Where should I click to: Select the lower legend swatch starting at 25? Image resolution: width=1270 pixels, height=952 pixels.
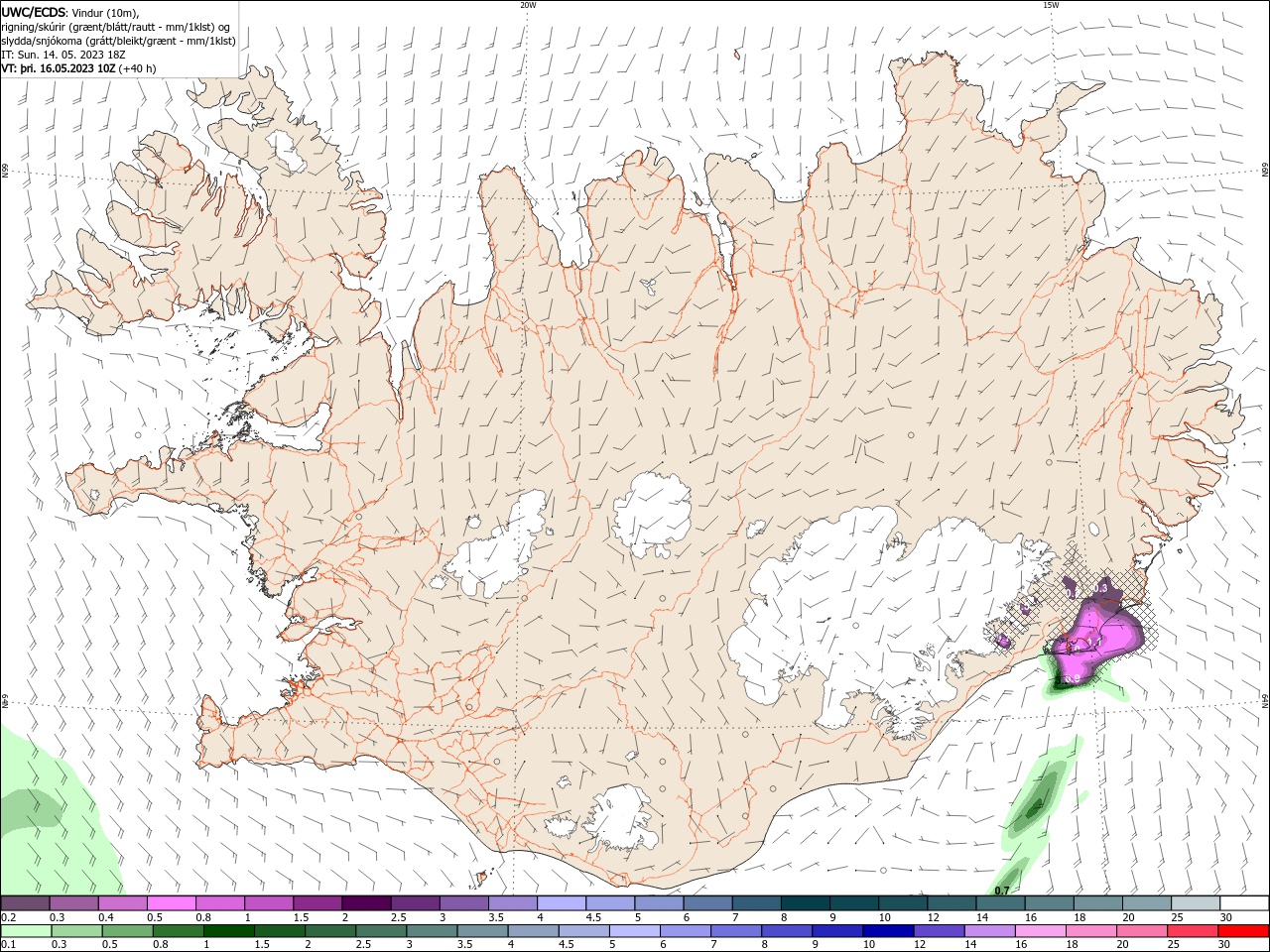tap(1191, 931)
